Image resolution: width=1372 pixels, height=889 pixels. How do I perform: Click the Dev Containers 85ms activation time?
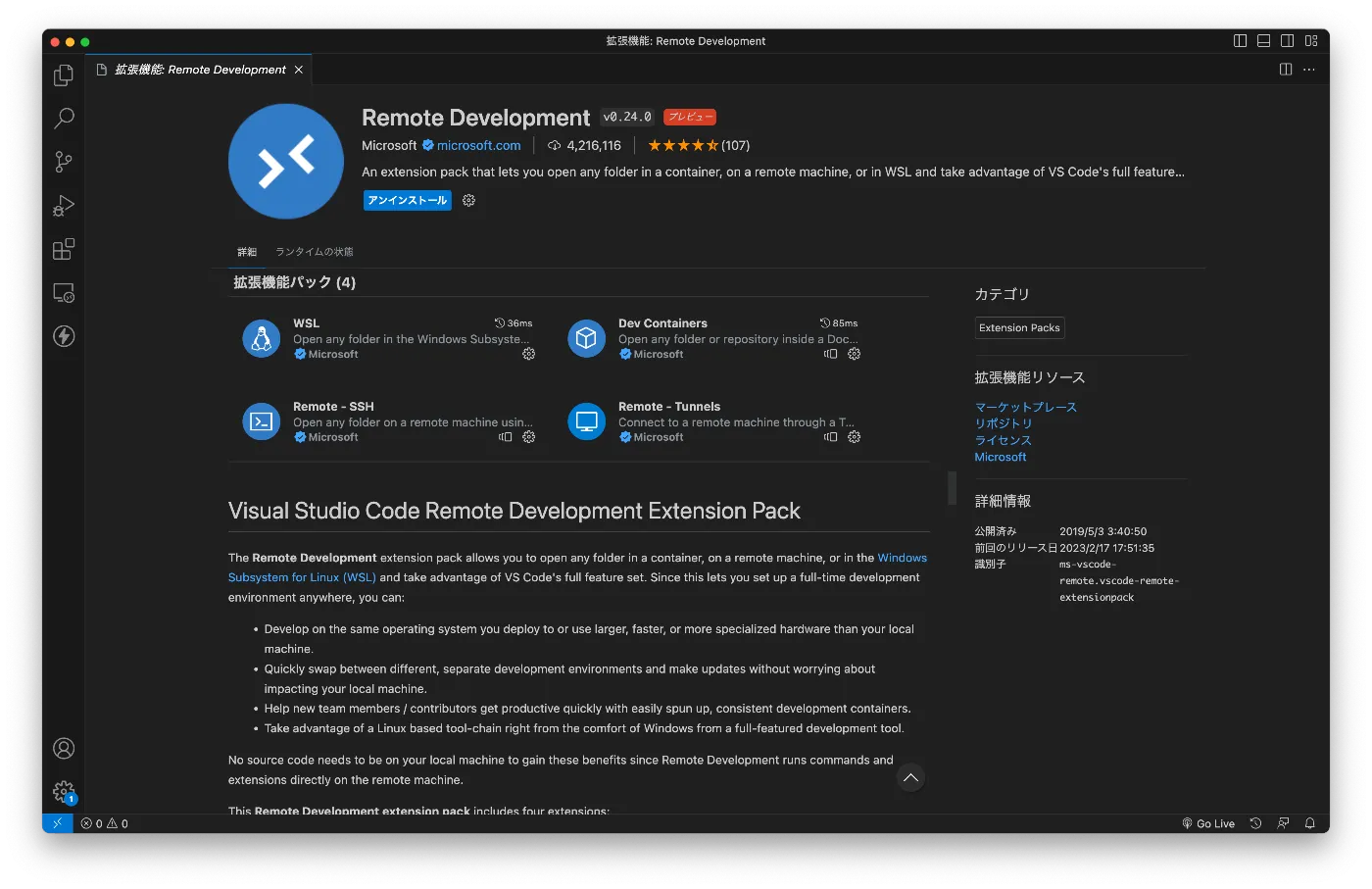pos(839,323)
